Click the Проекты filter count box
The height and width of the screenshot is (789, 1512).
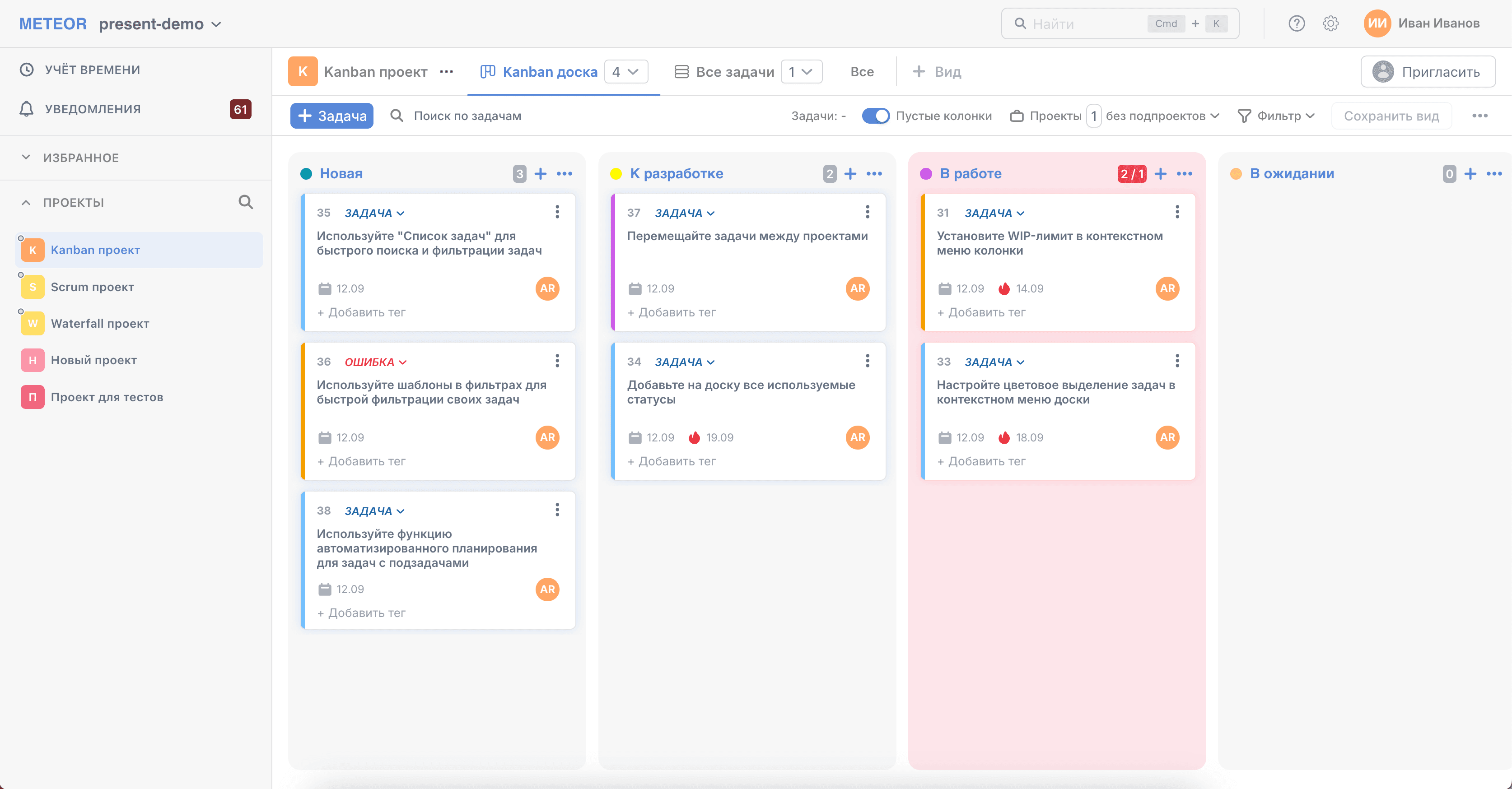pos(1093,116)
